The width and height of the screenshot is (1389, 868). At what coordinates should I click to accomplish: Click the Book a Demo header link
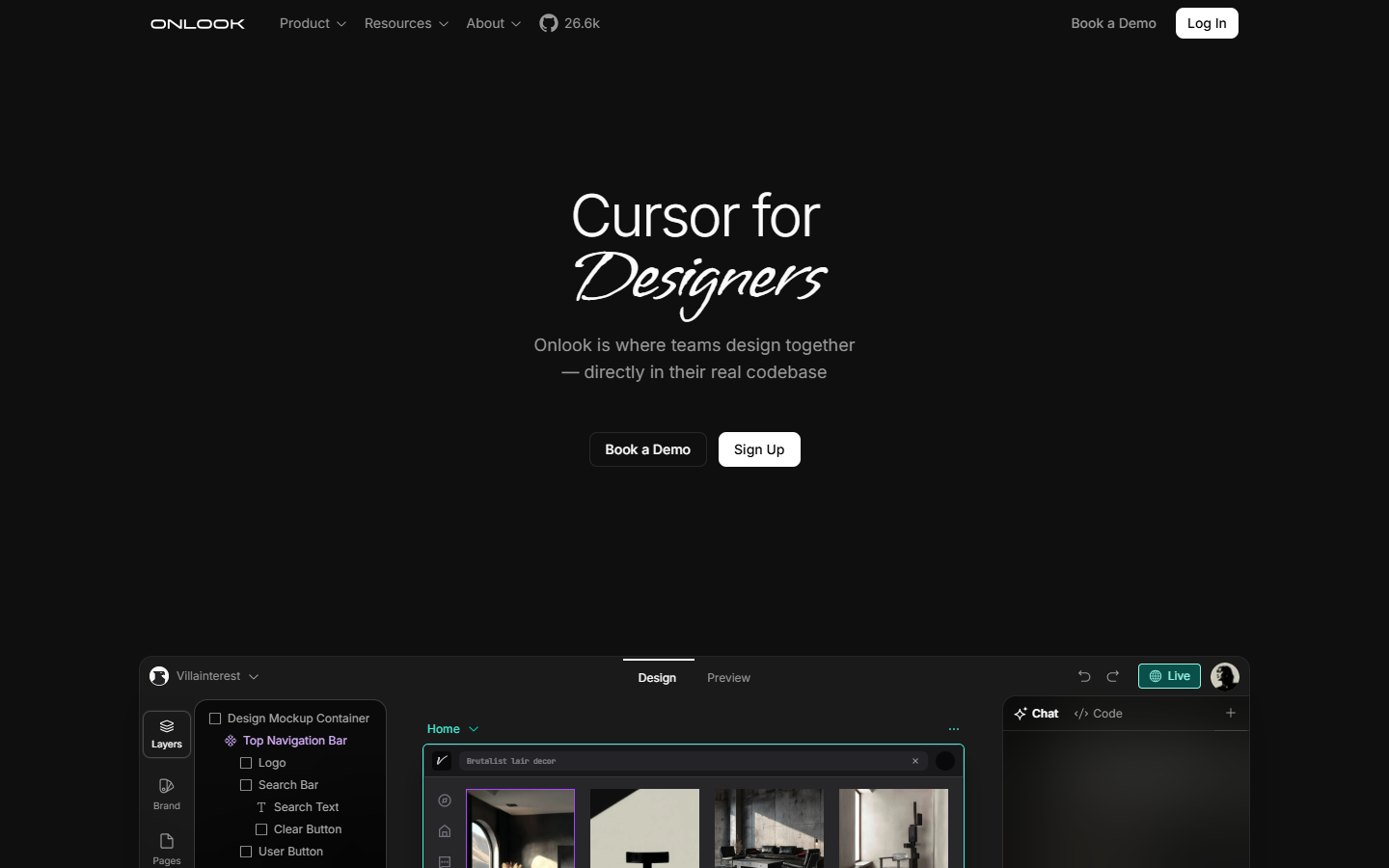(1113, 23)
